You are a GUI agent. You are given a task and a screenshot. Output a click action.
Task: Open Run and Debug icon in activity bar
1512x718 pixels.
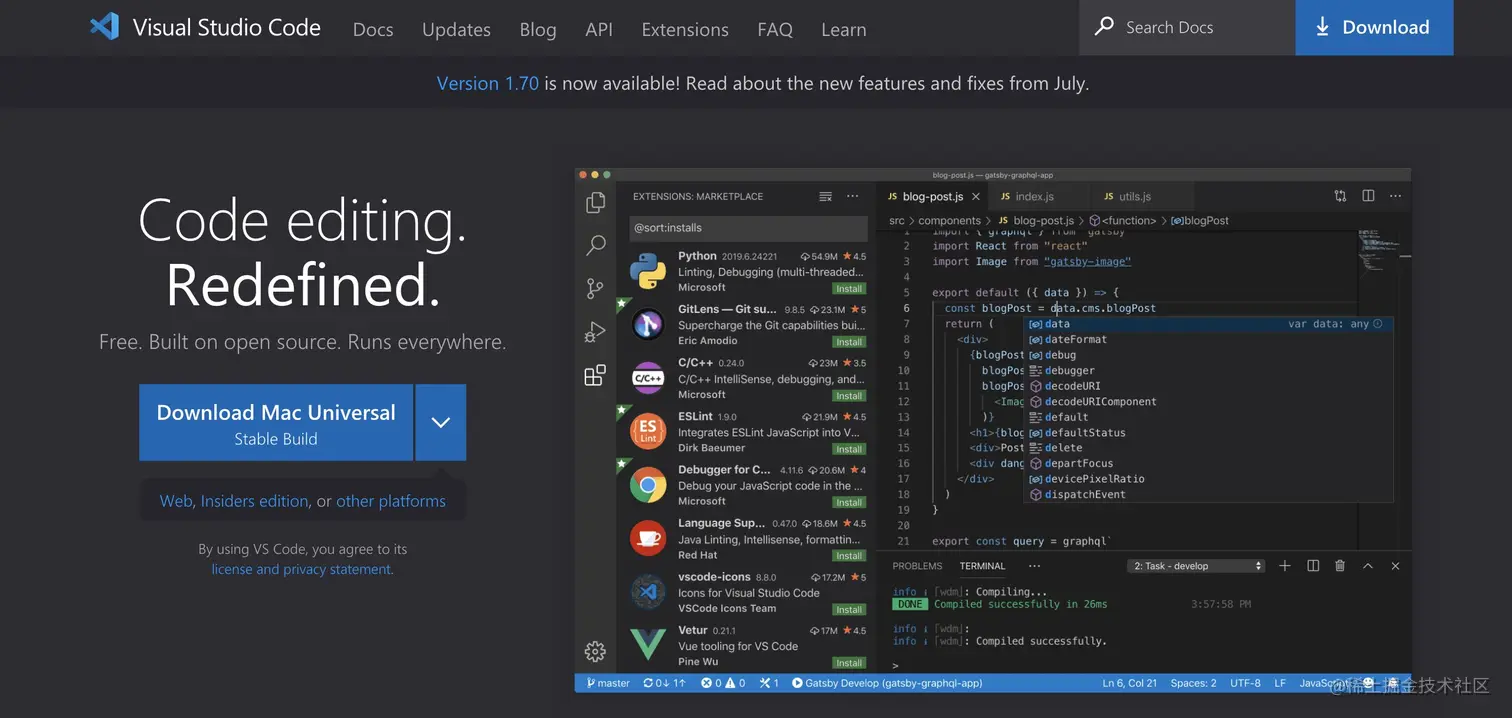595,332
